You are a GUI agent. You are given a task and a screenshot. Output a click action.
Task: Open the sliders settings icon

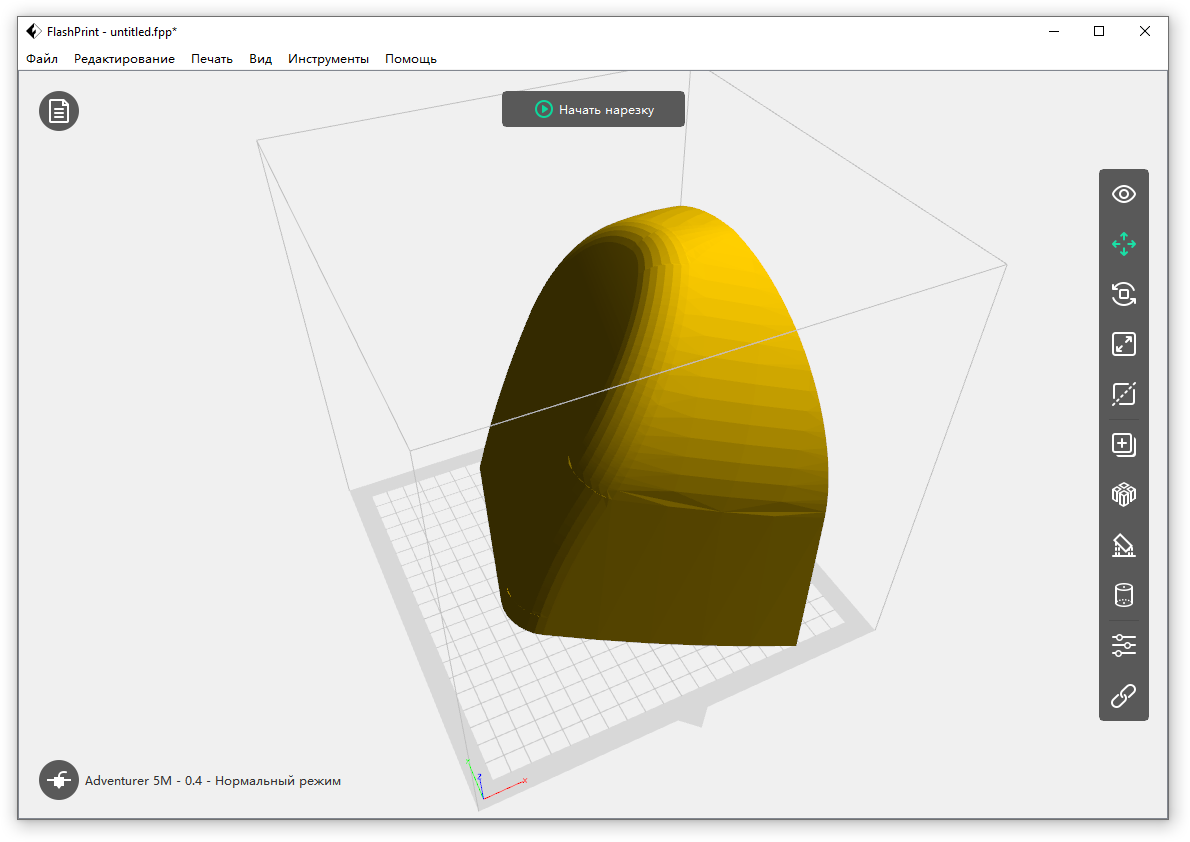[x=1123, y=645]
